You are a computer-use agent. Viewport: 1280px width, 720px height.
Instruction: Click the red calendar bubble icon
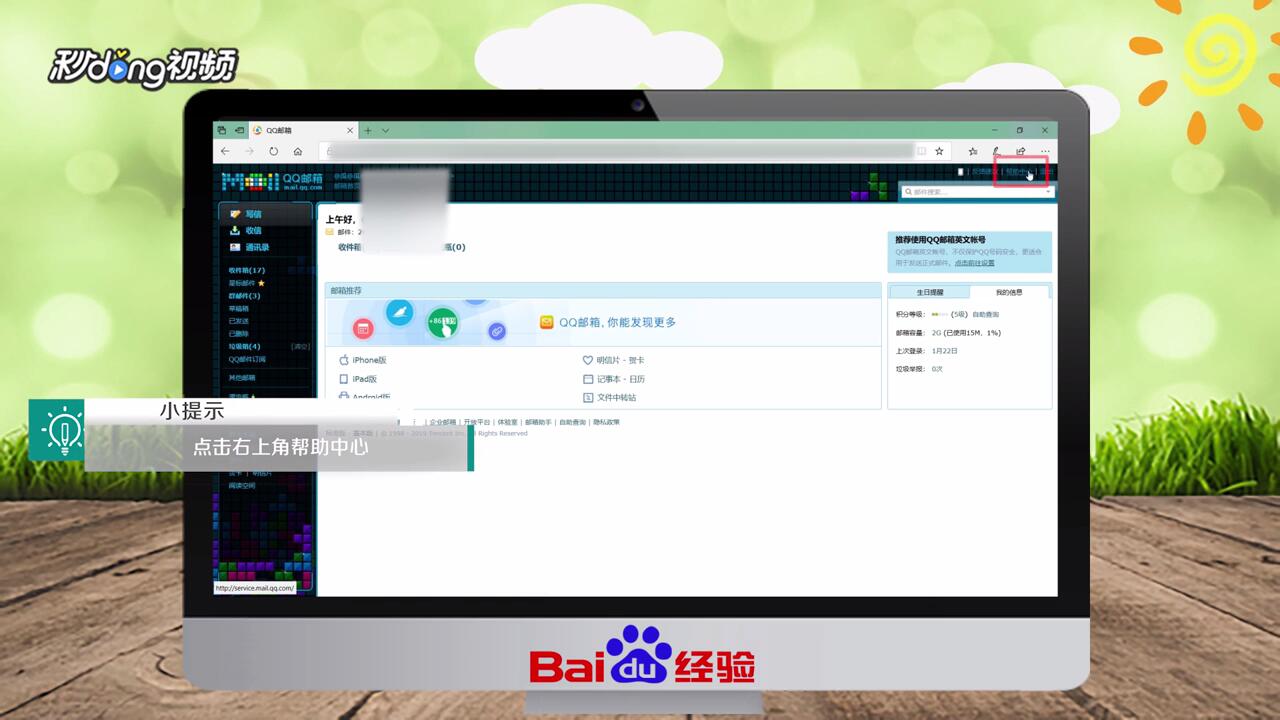[x=363, y=328]
